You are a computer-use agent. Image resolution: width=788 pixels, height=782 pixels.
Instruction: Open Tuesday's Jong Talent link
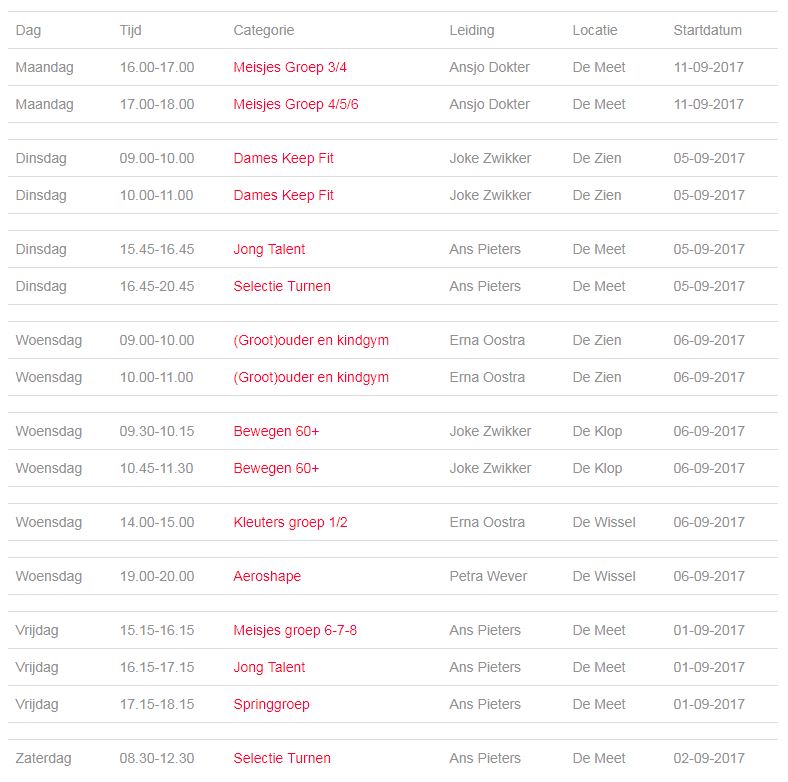(269, 249)
